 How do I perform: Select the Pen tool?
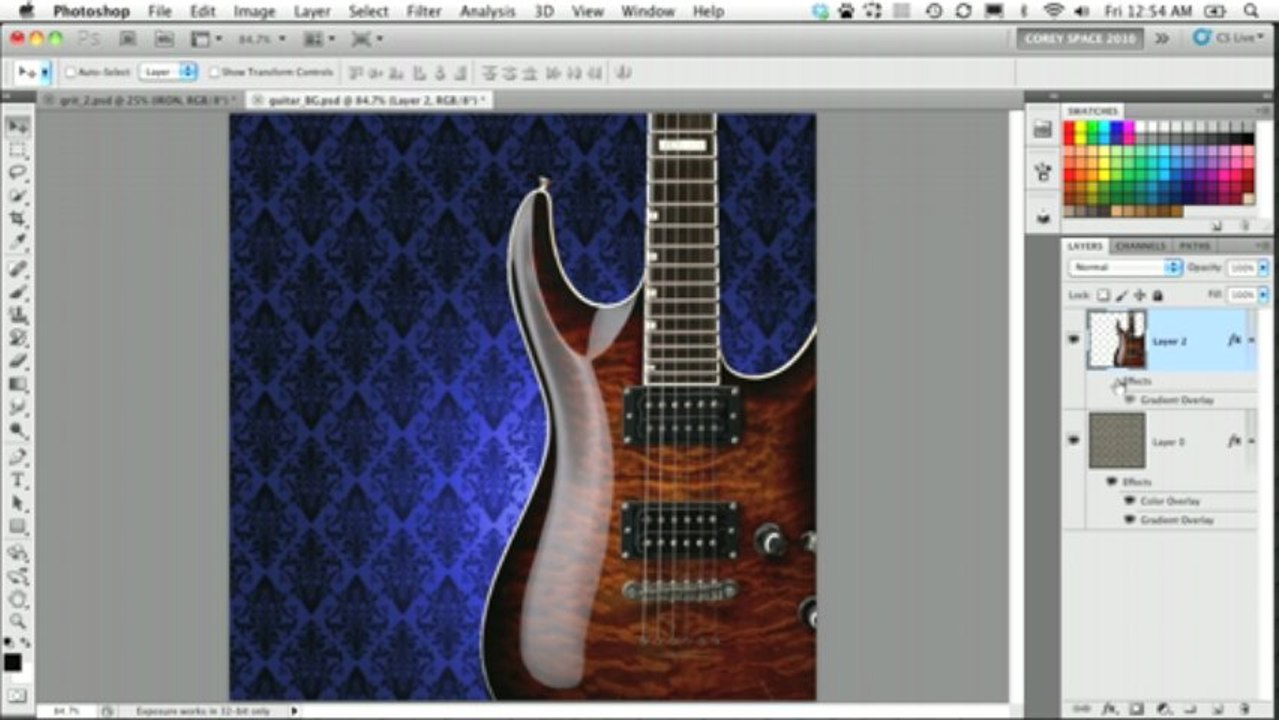pos(17,457)
